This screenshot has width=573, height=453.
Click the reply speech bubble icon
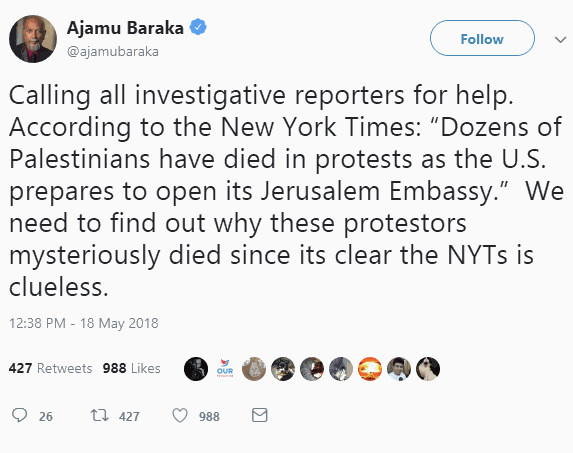[x=19, y=415]
